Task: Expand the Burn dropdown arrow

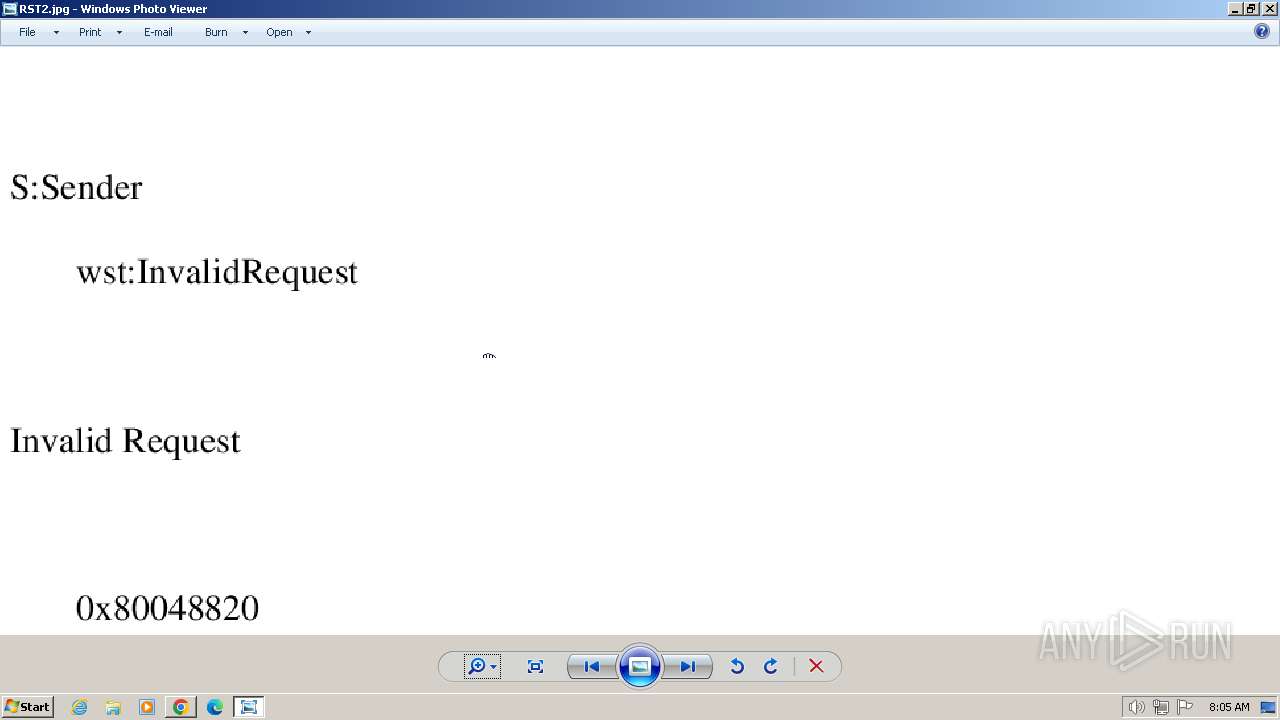Action: coord(245,33)
